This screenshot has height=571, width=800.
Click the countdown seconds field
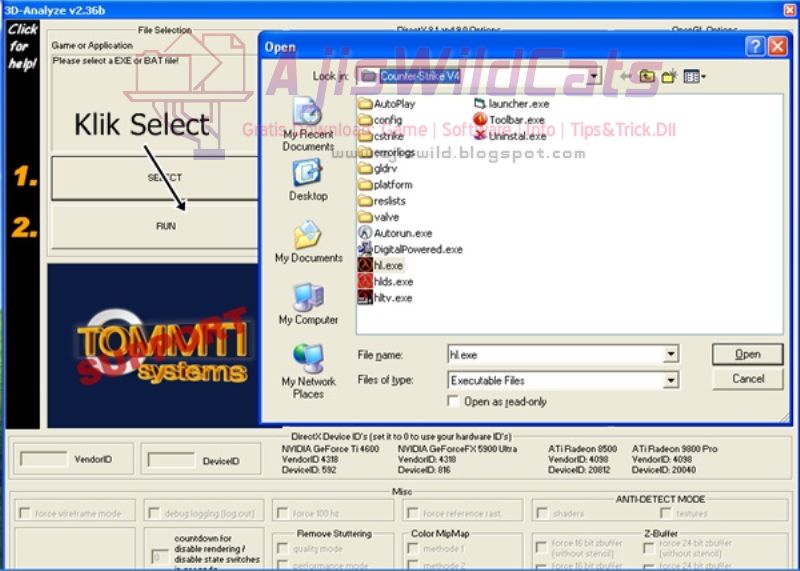[160, 556]
